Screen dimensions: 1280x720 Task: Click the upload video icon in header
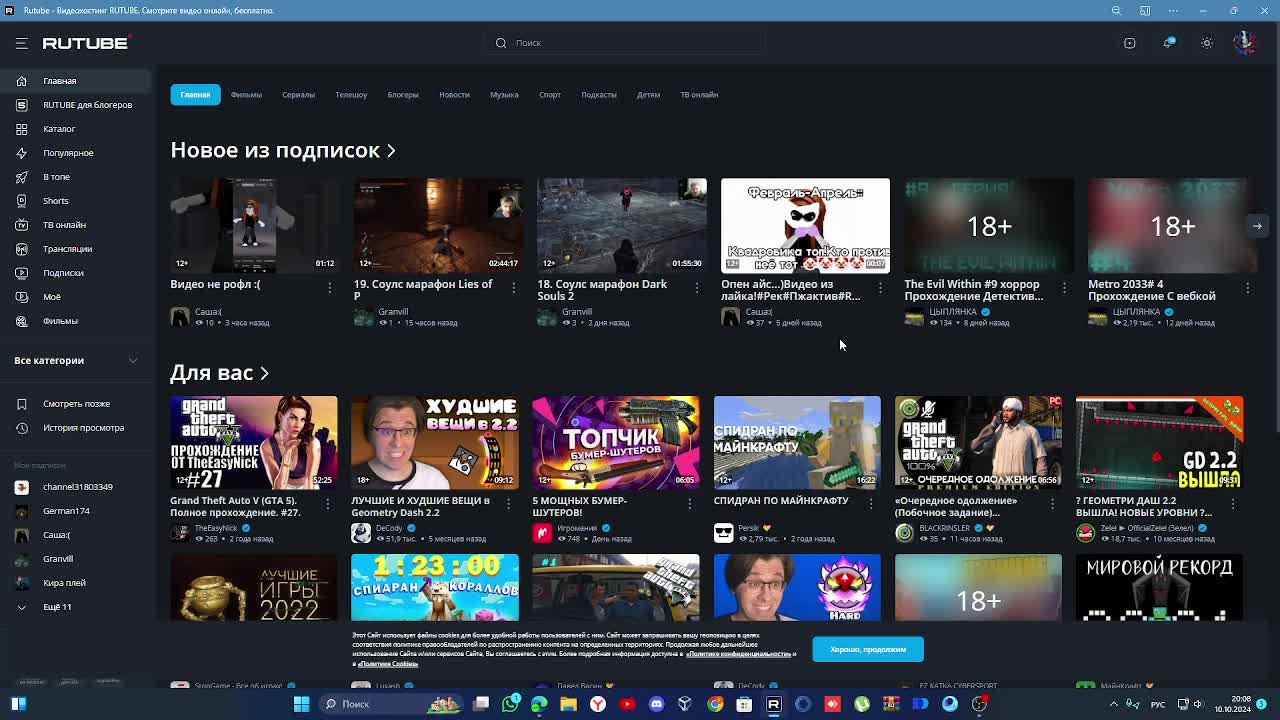pyautogui.click(x=1130, y=43)
